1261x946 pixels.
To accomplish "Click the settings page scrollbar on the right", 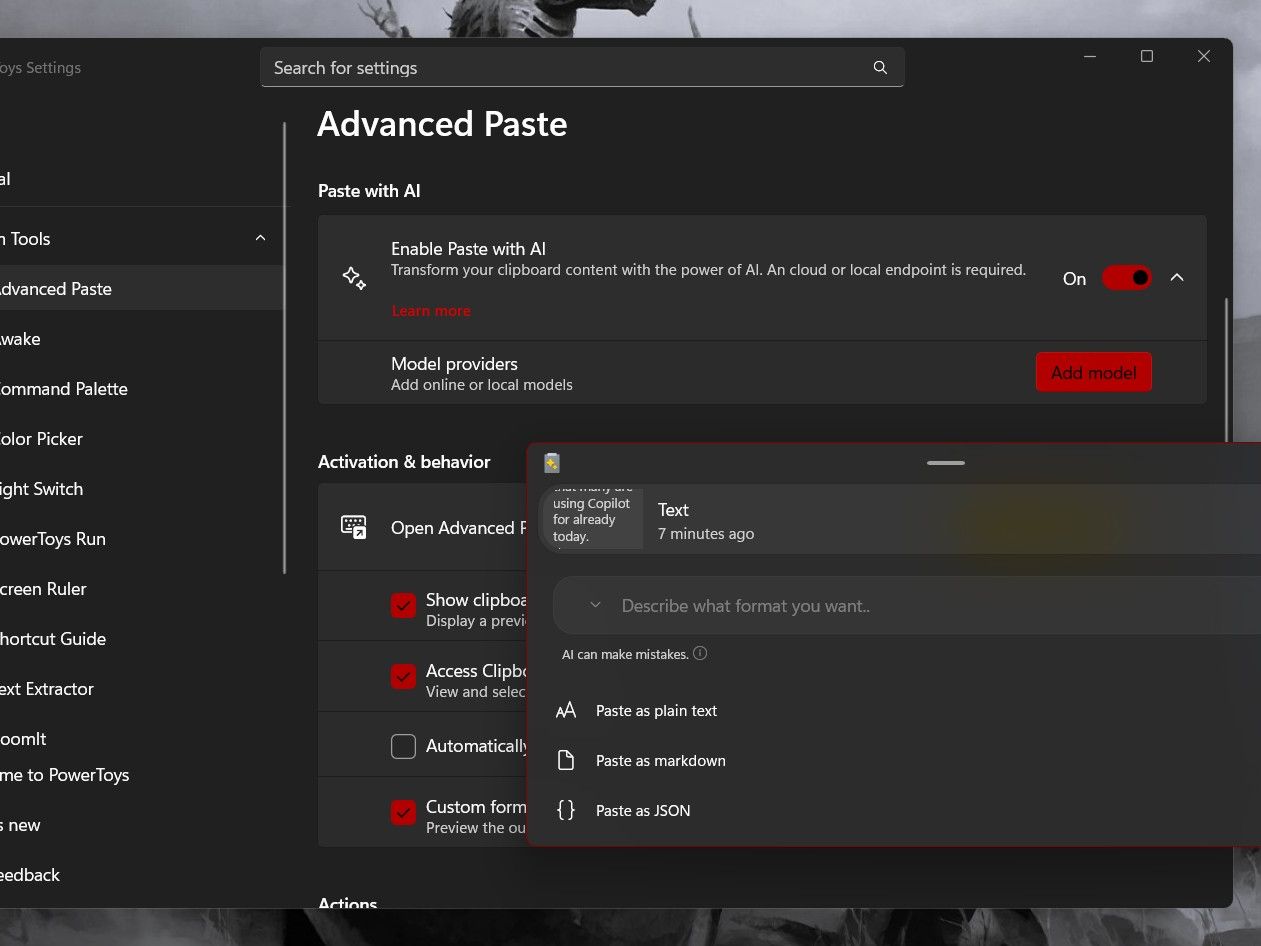I will (x=1227, y=370).
